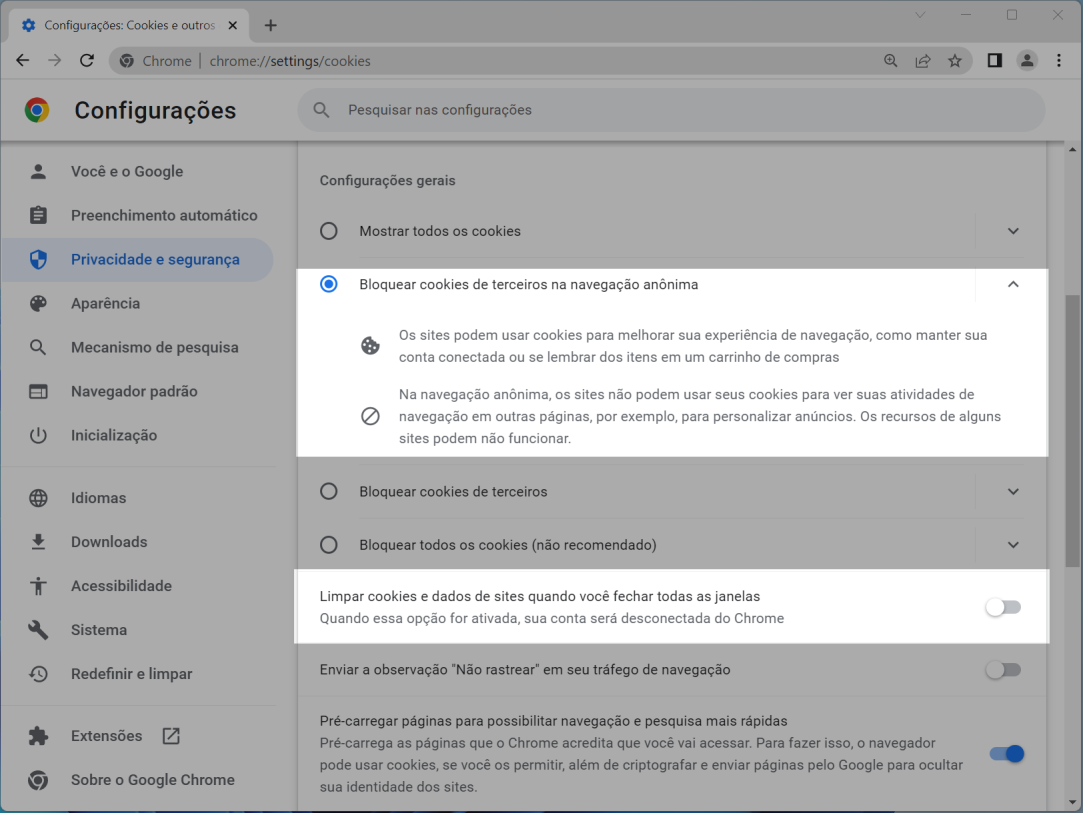Open Chrome's three-dot menu
1083x813 pixels.
click(x=1059, y=61)
